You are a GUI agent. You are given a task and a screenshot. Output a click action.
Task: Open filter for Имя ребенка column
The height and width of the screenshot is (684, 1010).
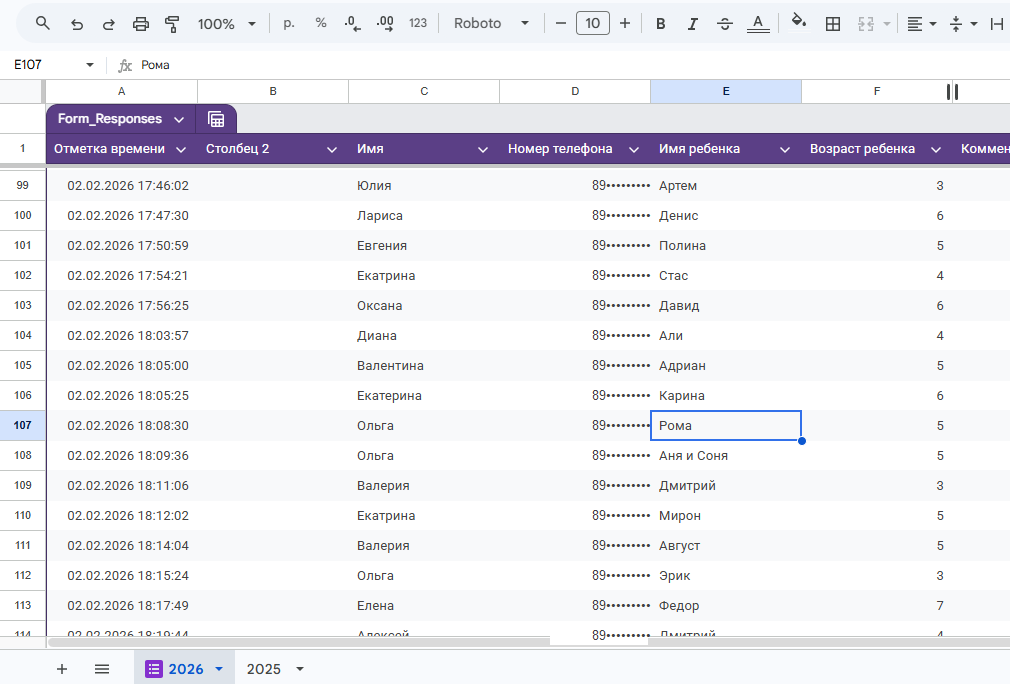coord(785,149)
